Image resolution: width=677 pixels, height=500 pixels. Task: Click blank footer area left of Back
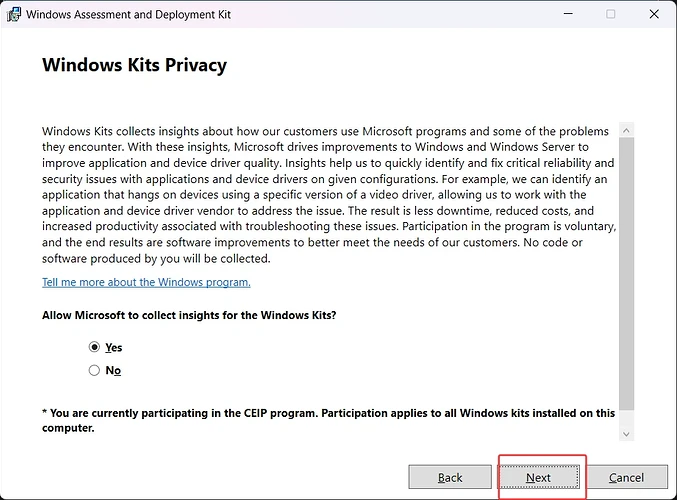click(200, 477)
